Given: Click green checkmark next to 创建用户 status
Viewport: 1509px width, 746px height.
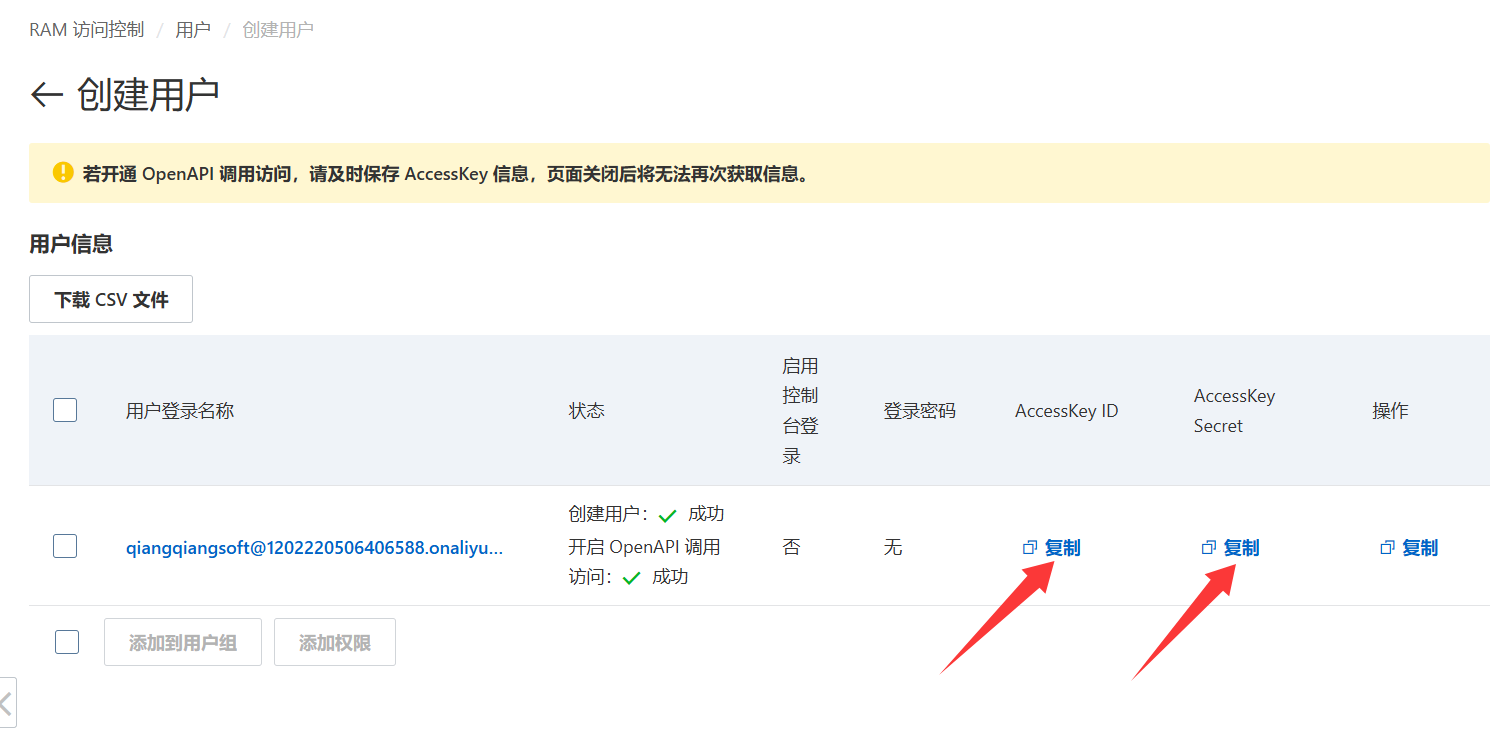Looking at the screenshot, I should click(668, 516).
